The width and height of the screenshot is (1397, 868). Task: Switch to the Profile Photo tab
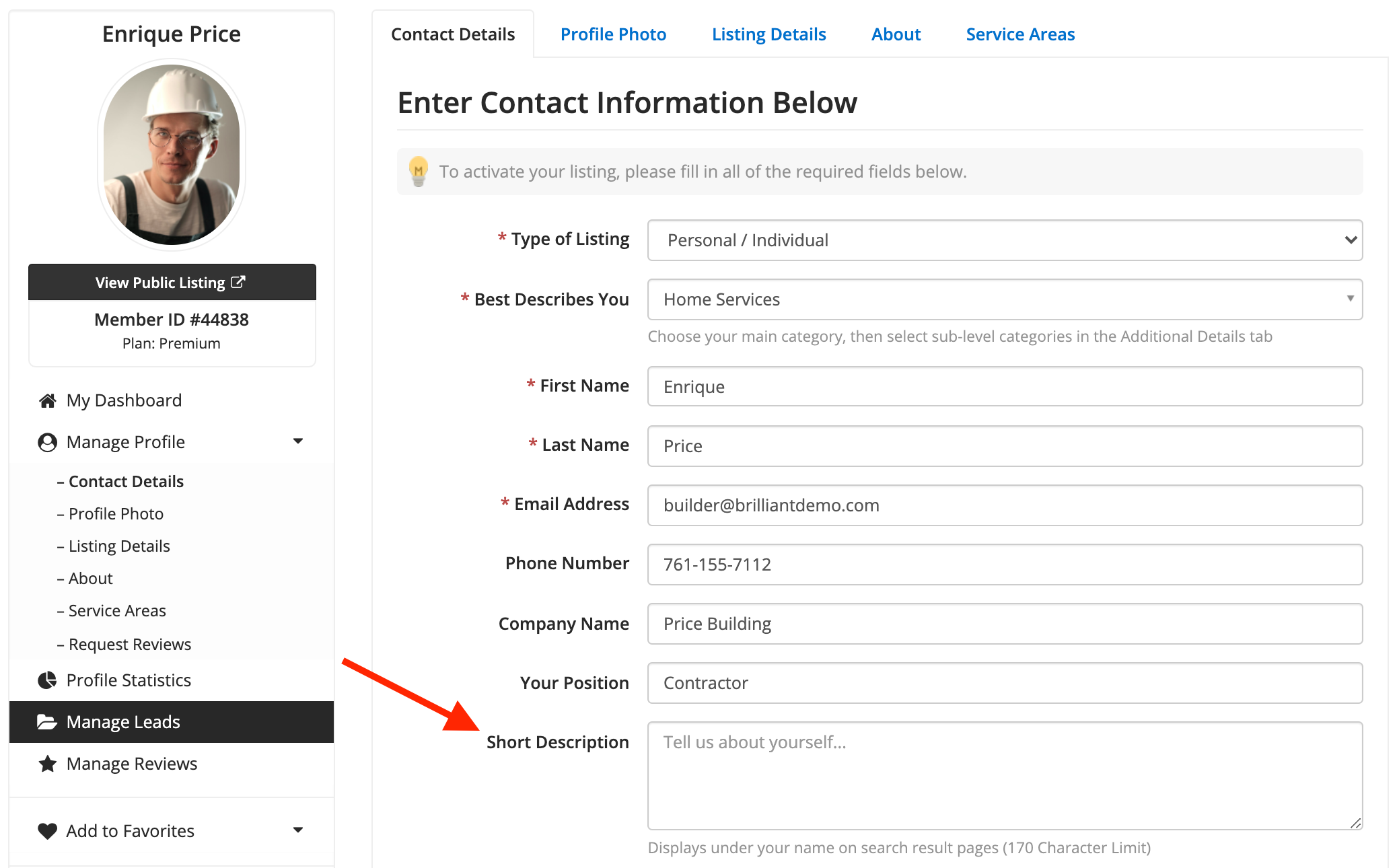(x=613, y=34)
